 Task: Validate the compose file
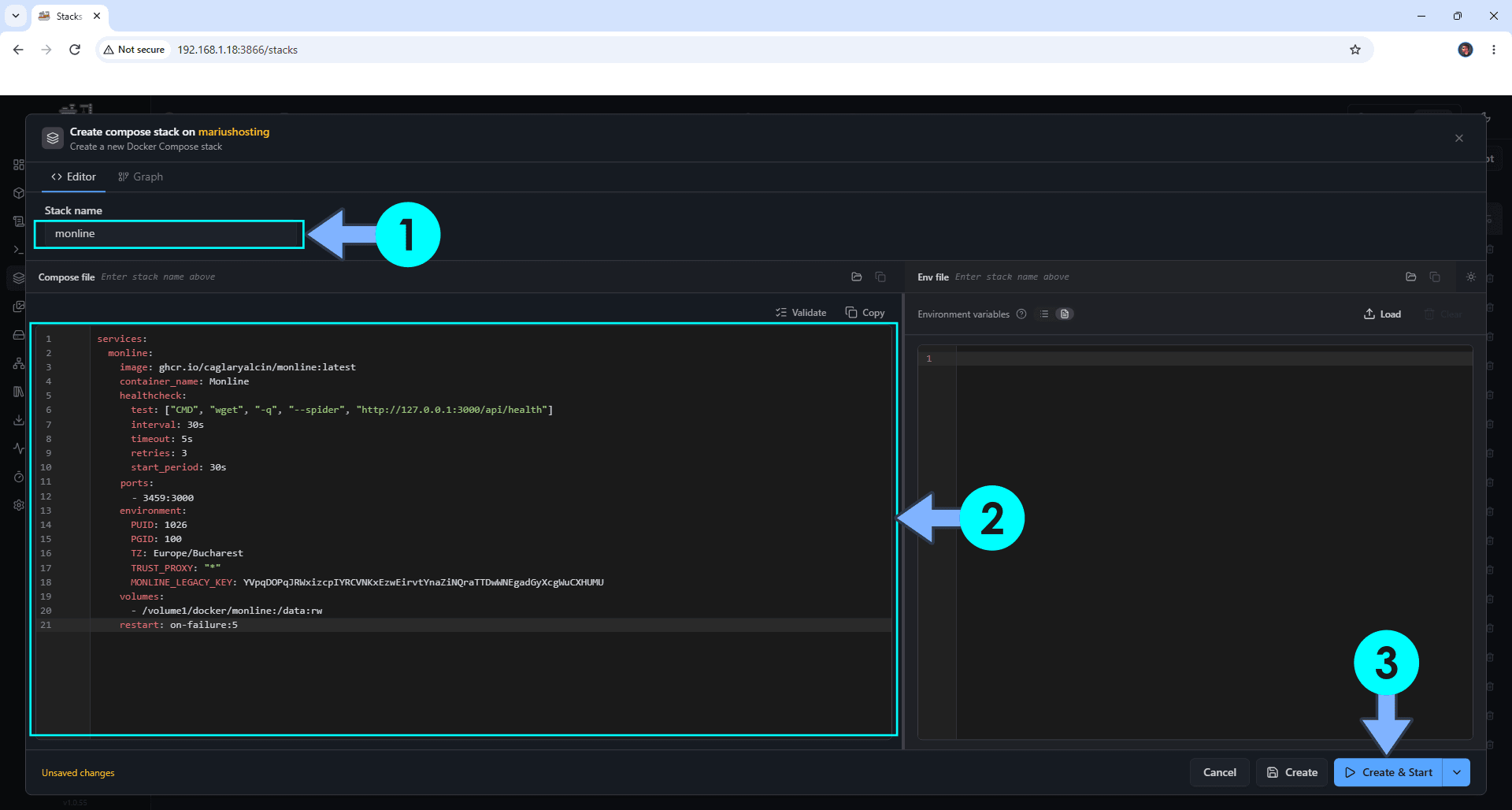coord(801,313)
